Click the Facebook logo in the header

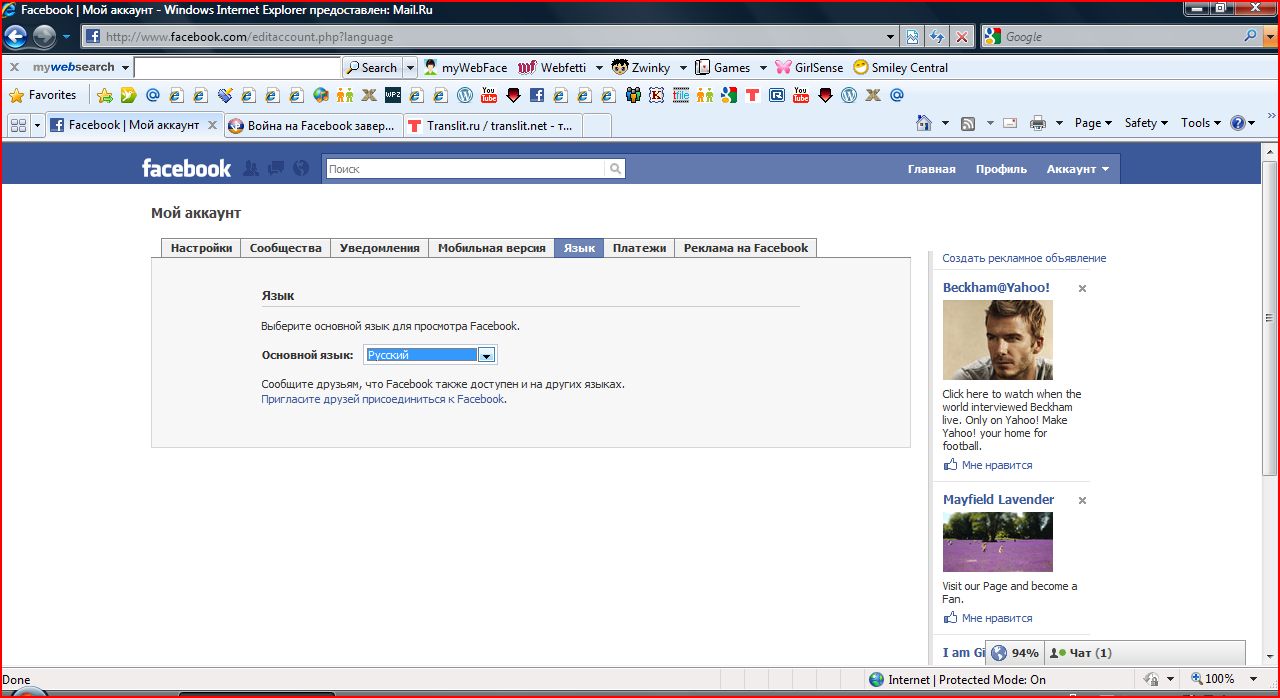pos(186,168)
